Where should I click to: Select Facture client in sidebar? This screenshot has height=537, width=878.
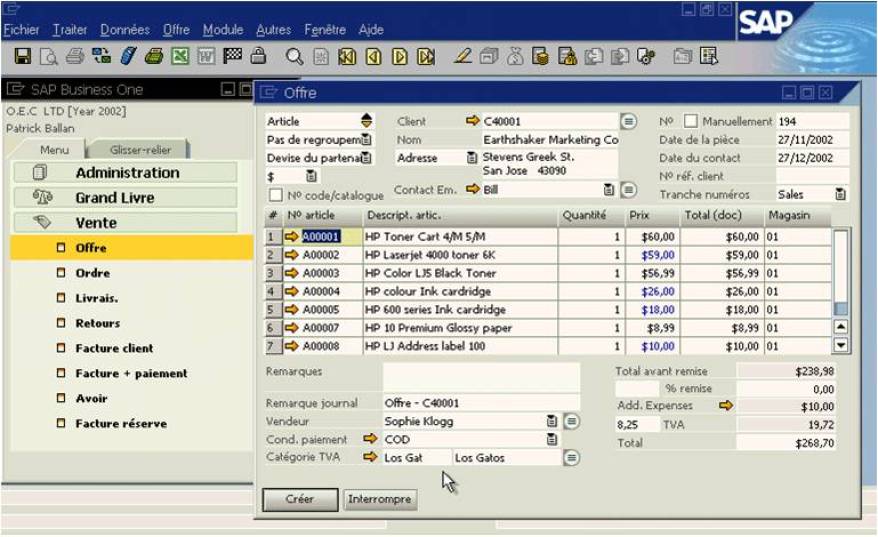click(x=114, y=348)
